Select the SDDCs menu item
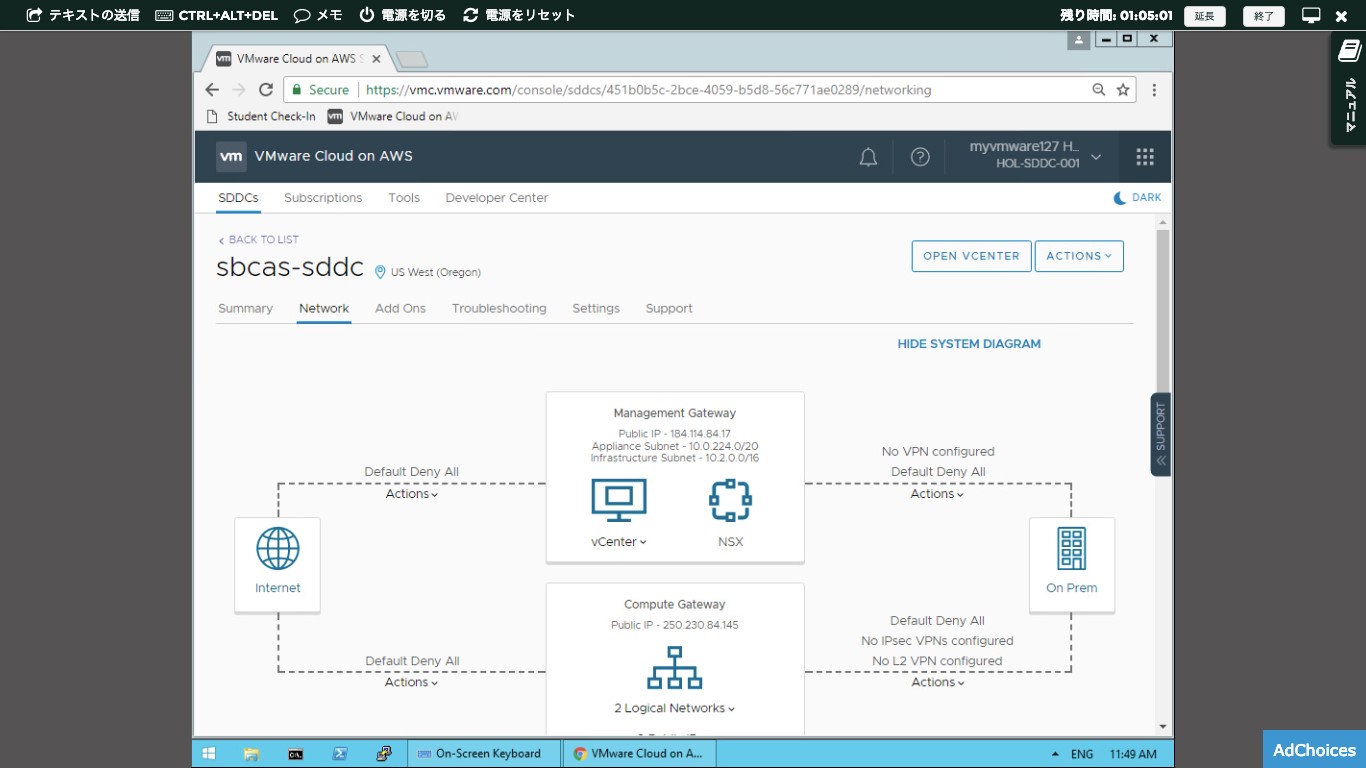The height and width of the screenshot is (768, 1366). click(x=238, y=198)
